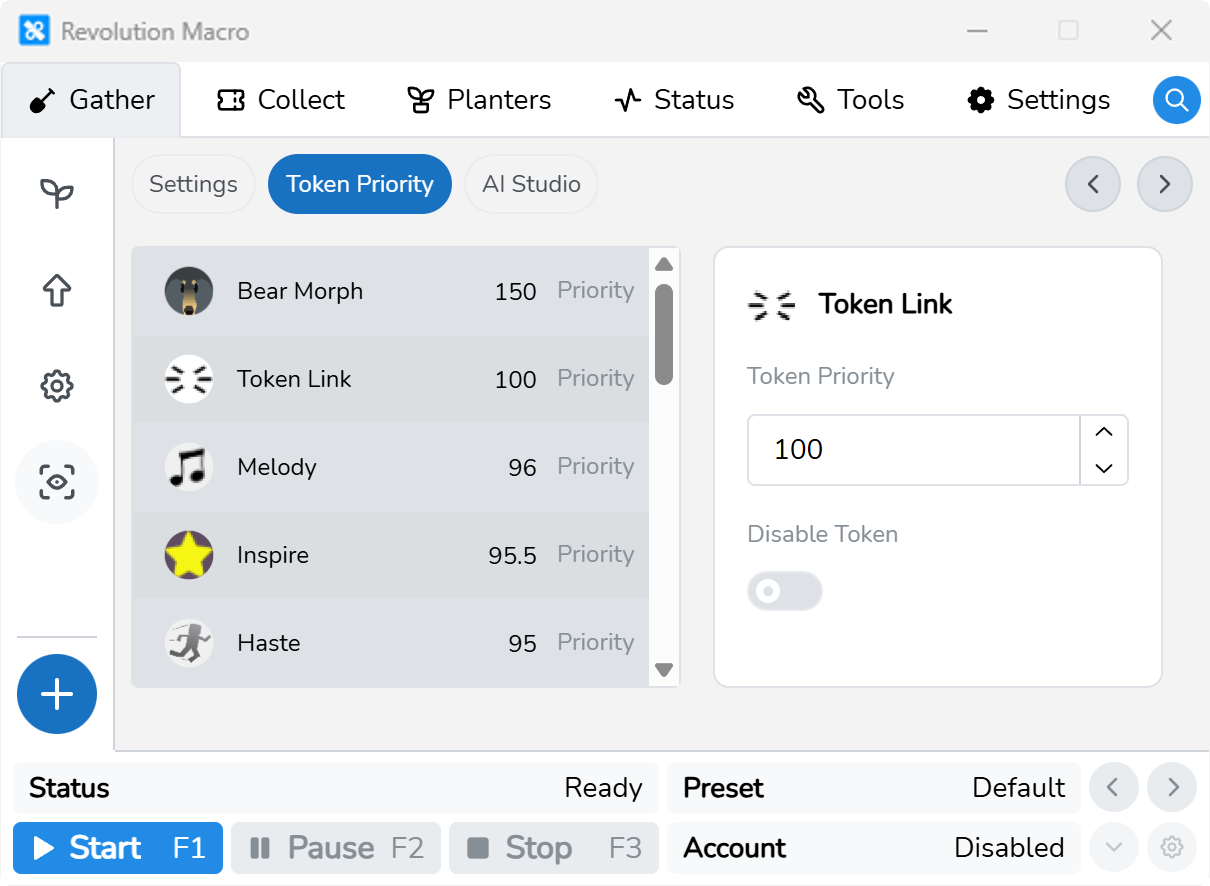Select the Inspire star token row

click(390, 555)
